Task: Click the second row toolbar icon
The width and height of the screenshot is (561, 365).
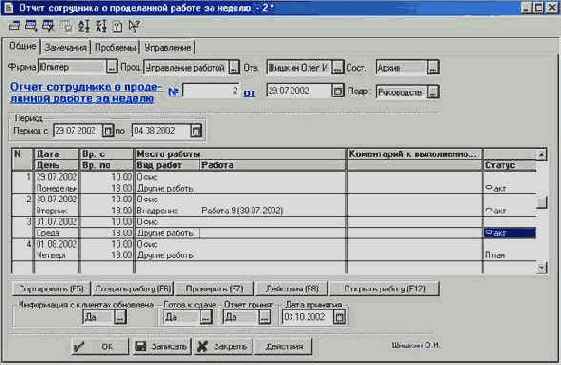Action: click(31, 26)
